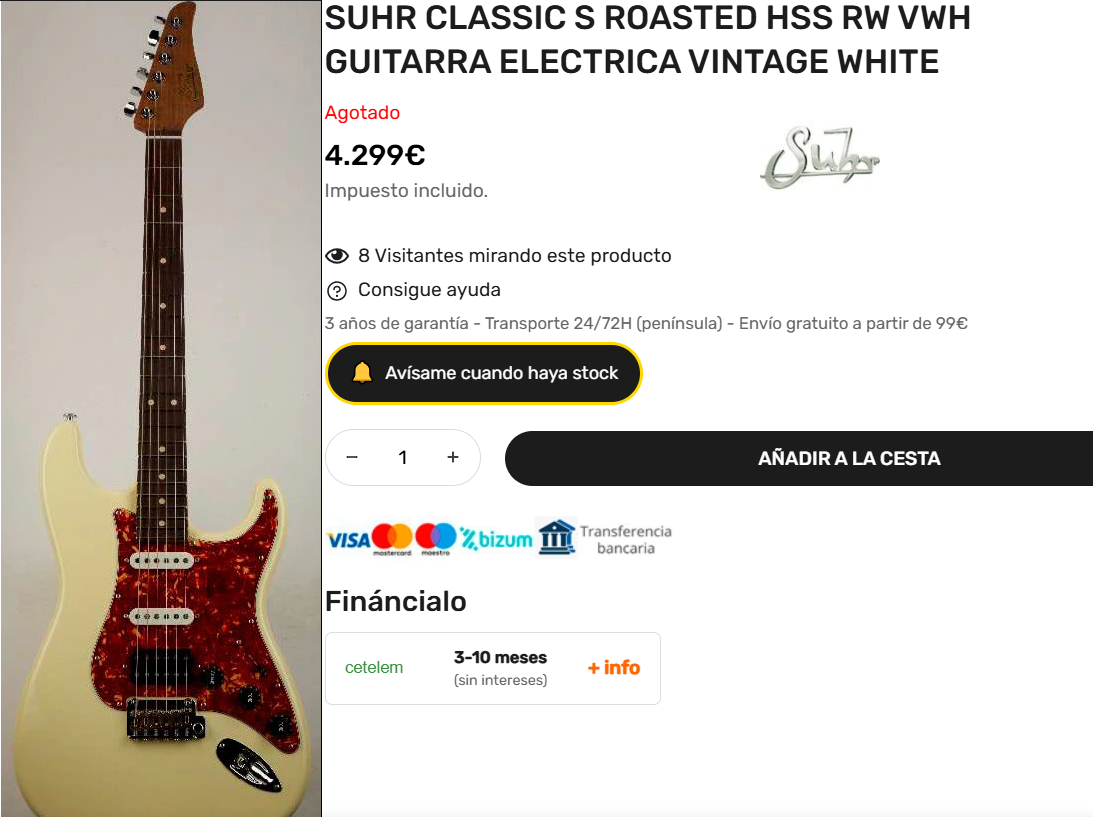Click the product title heading
This screenshot has height=817, width=1093.
tap(648, 40)
